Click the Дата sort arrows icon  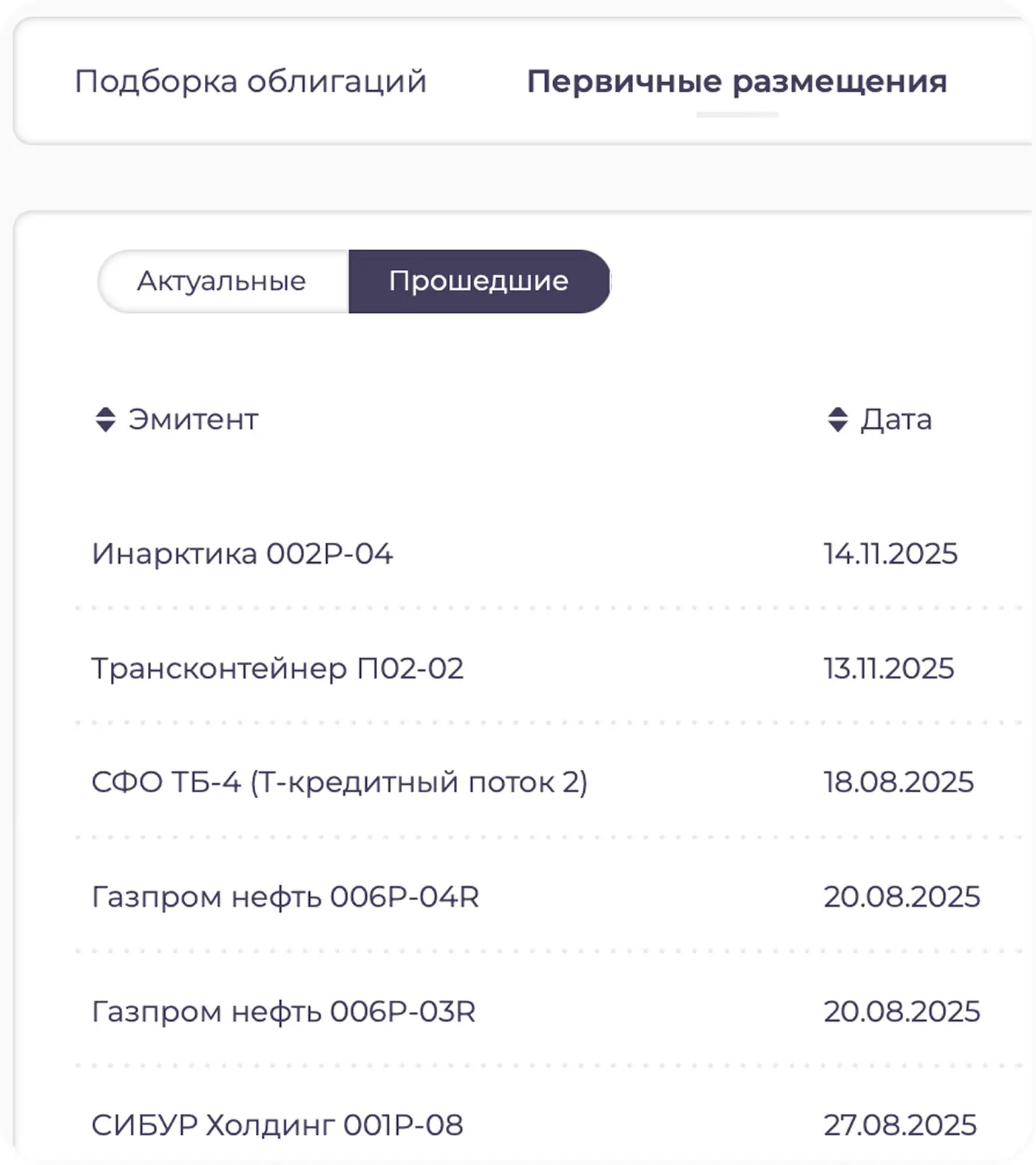pyautogui.click(x=837, y=419)
